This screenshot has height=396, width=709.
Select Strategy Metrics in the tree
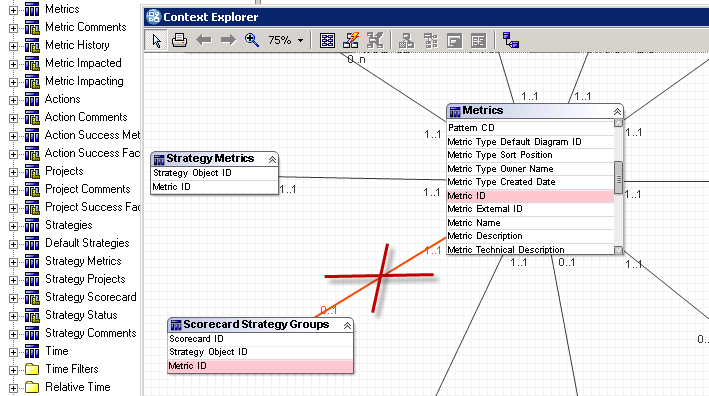click(83, 261)
